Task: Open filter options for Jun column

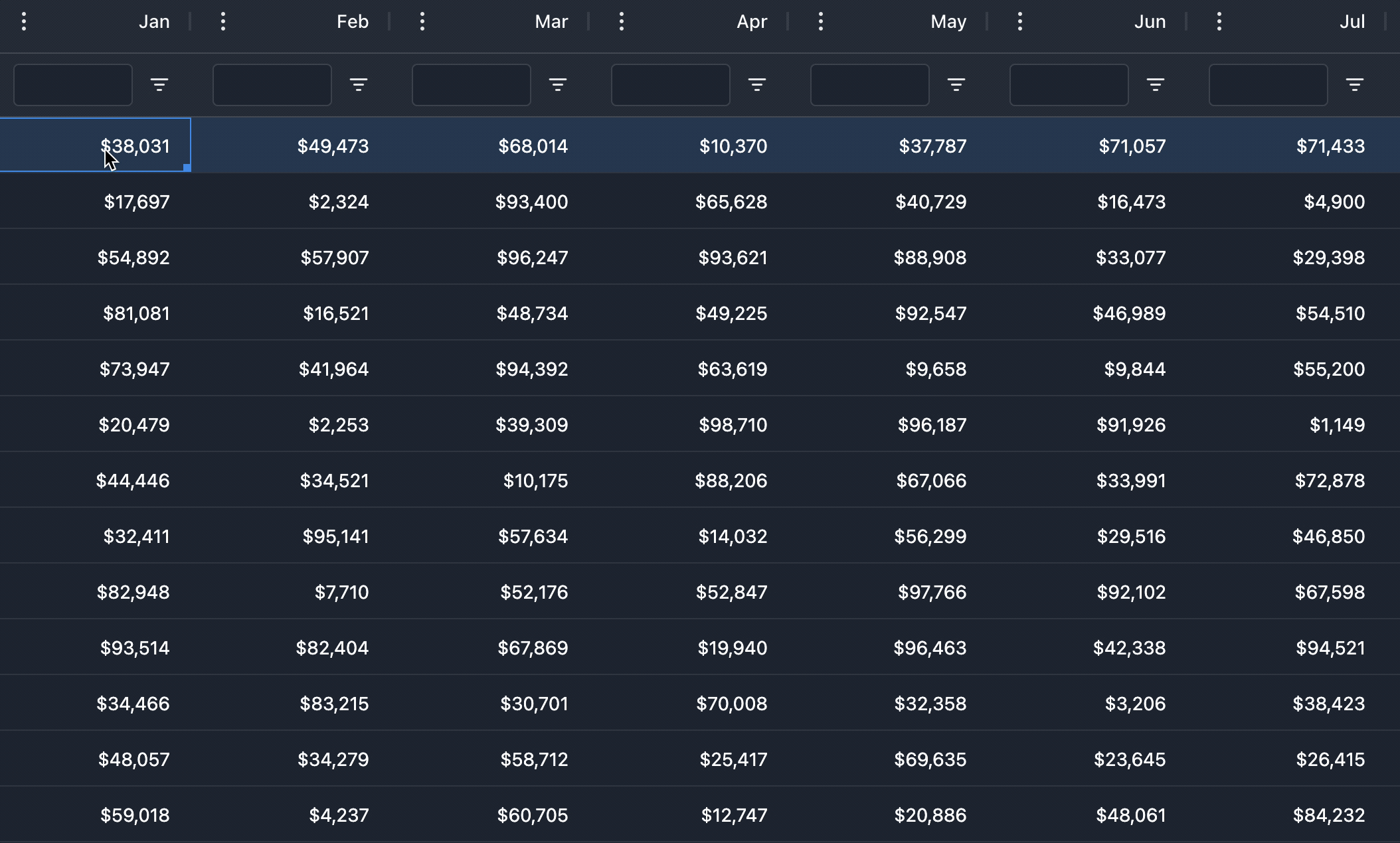Action: 1156,85
